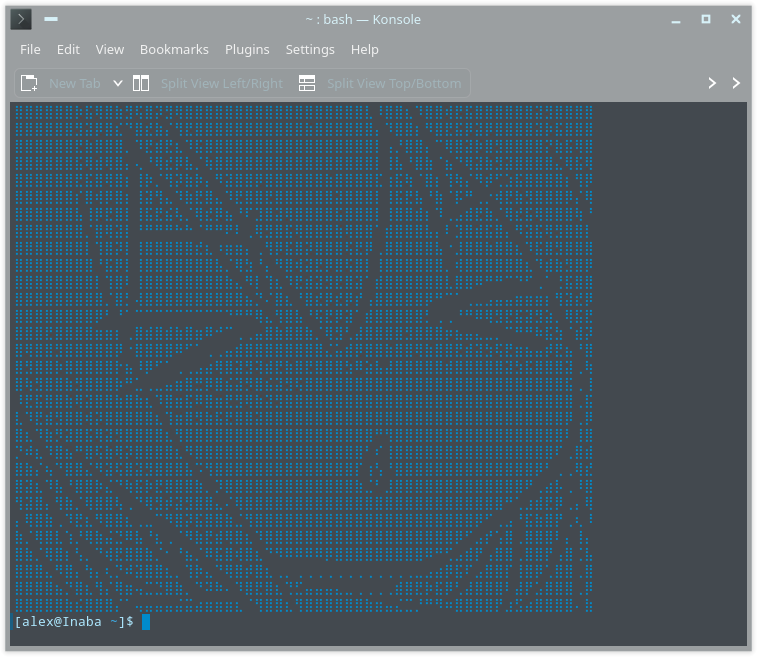Click the pin dash button in title bar

tap(51, 19)
